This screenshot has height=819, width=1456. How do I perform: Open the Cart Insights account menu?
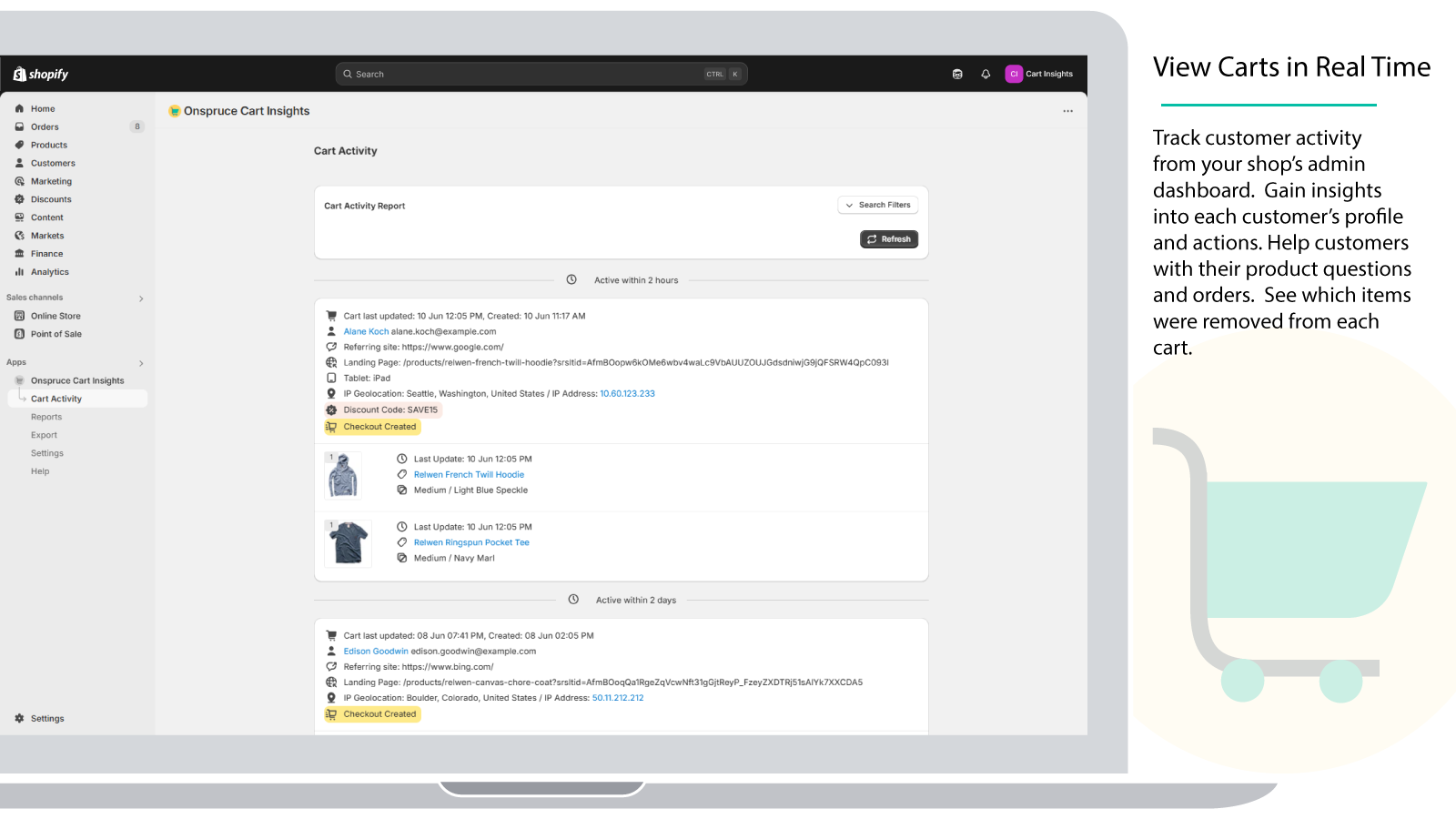1039,75
